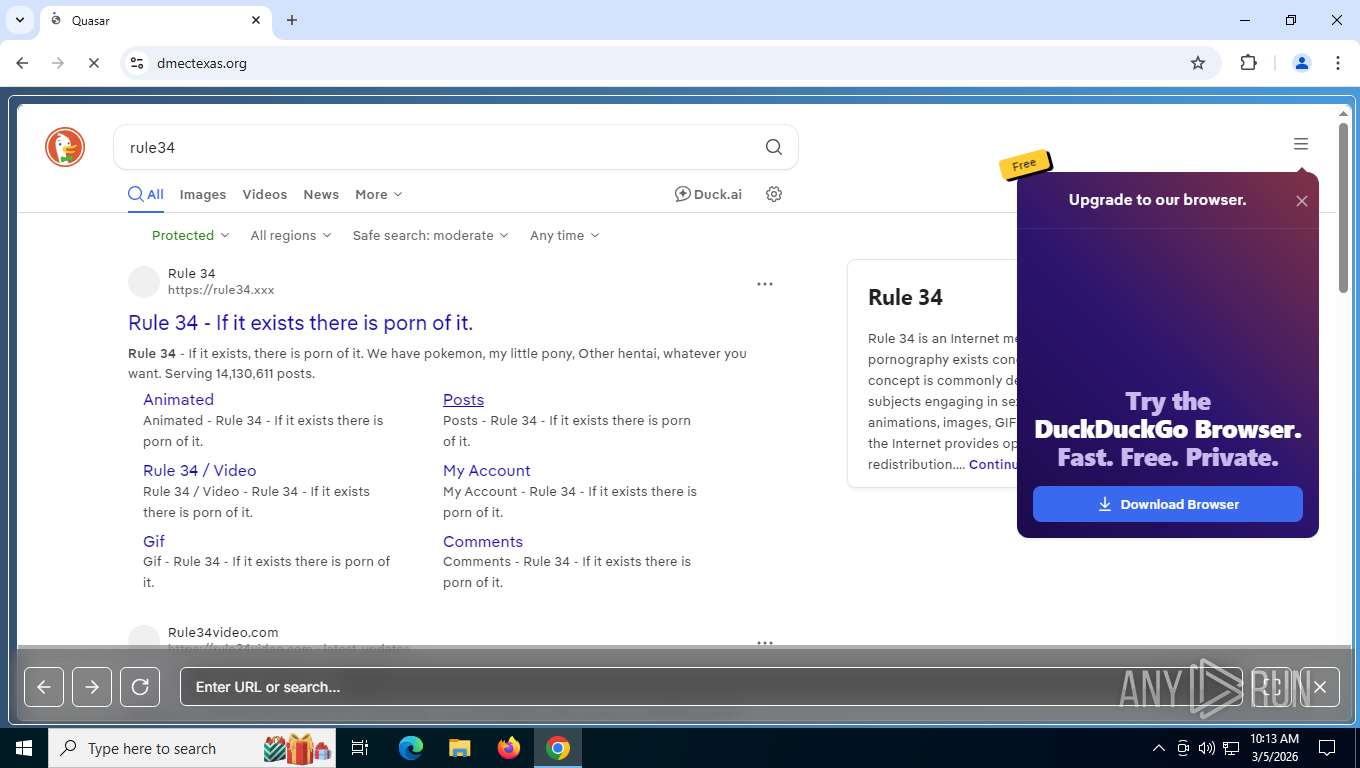Image resolution: width=1360 pixels, height=768 pixels.
Task: Open Safe search: moderate dropdown
Action: pyautogui.click(x=430, y=235)
